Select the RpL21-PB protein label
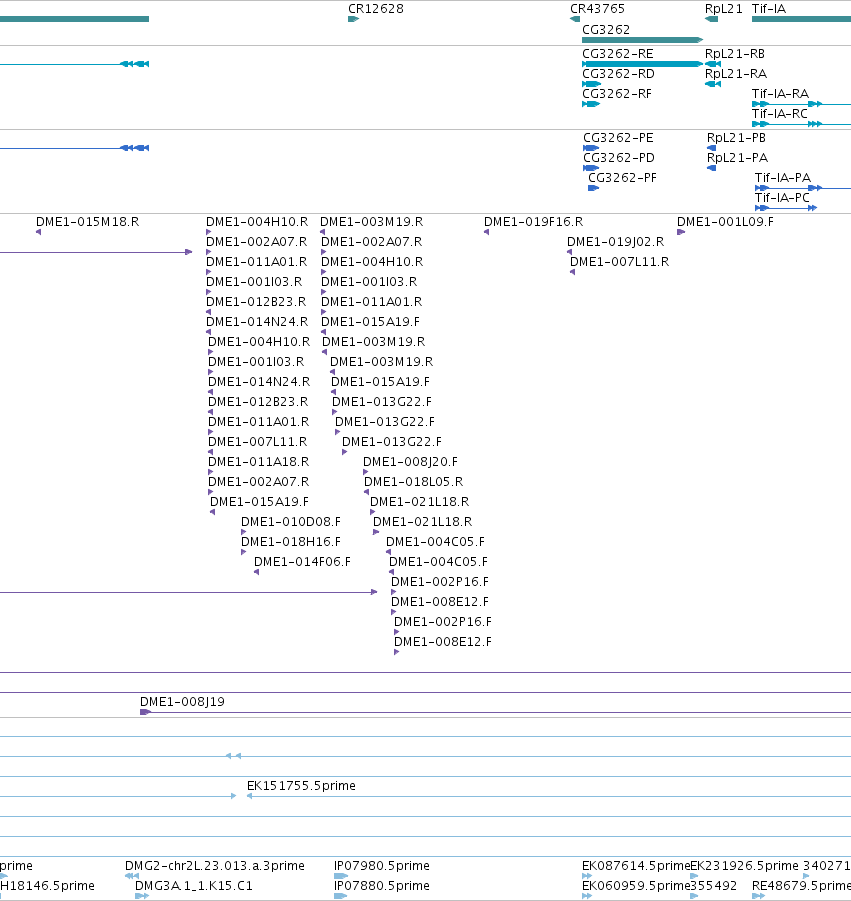 click(x=736, y=138)
